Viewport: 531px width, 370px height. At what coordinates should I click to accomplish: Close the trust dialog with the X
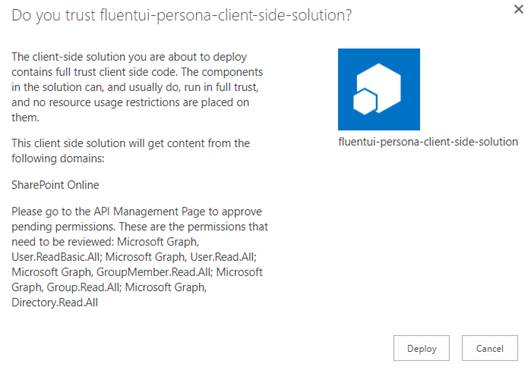(x=518, y=9)
